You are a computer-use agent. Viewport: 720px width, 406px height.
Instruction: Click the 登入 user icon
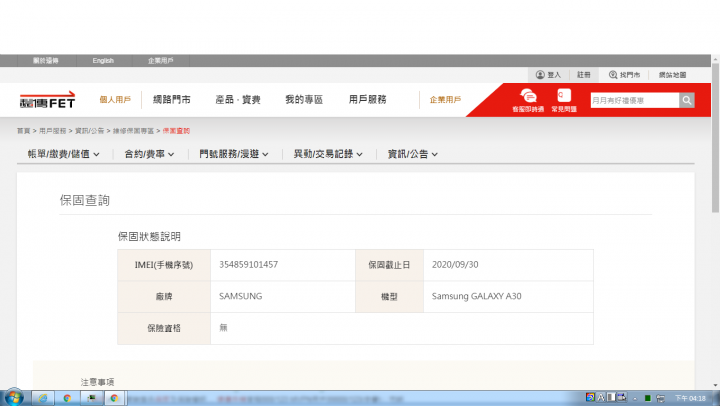[540, 74]
